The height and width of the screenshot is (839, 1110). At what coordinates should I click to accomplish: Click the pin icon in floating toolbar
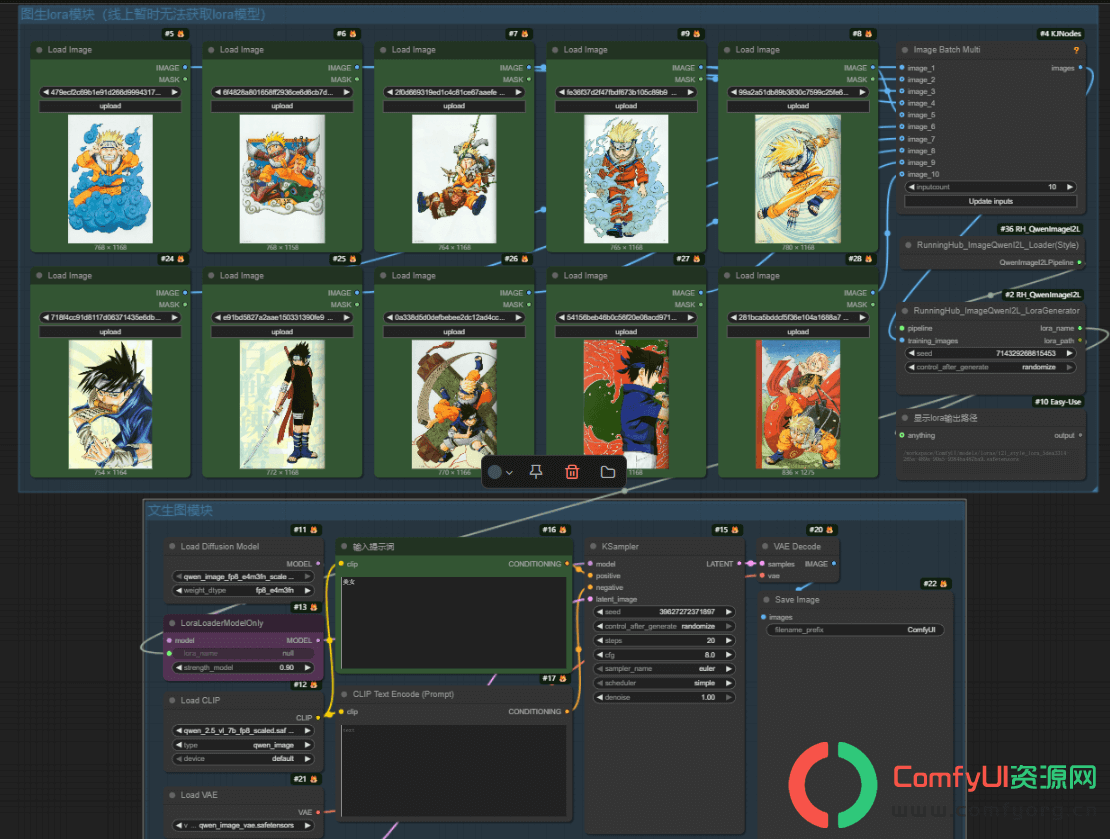(x=536, y=472)
